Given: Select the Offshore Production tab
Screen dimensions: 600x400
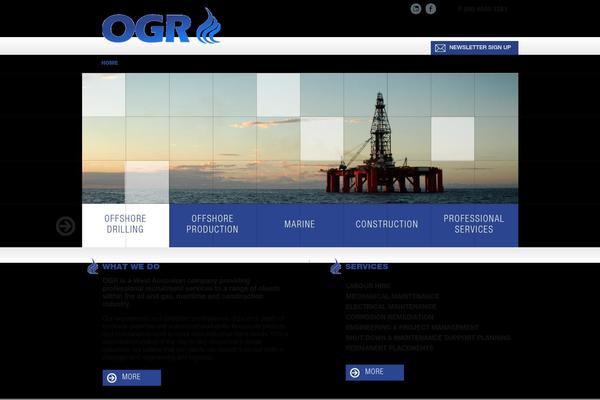Looking at the screenshot, I should 213,225.
